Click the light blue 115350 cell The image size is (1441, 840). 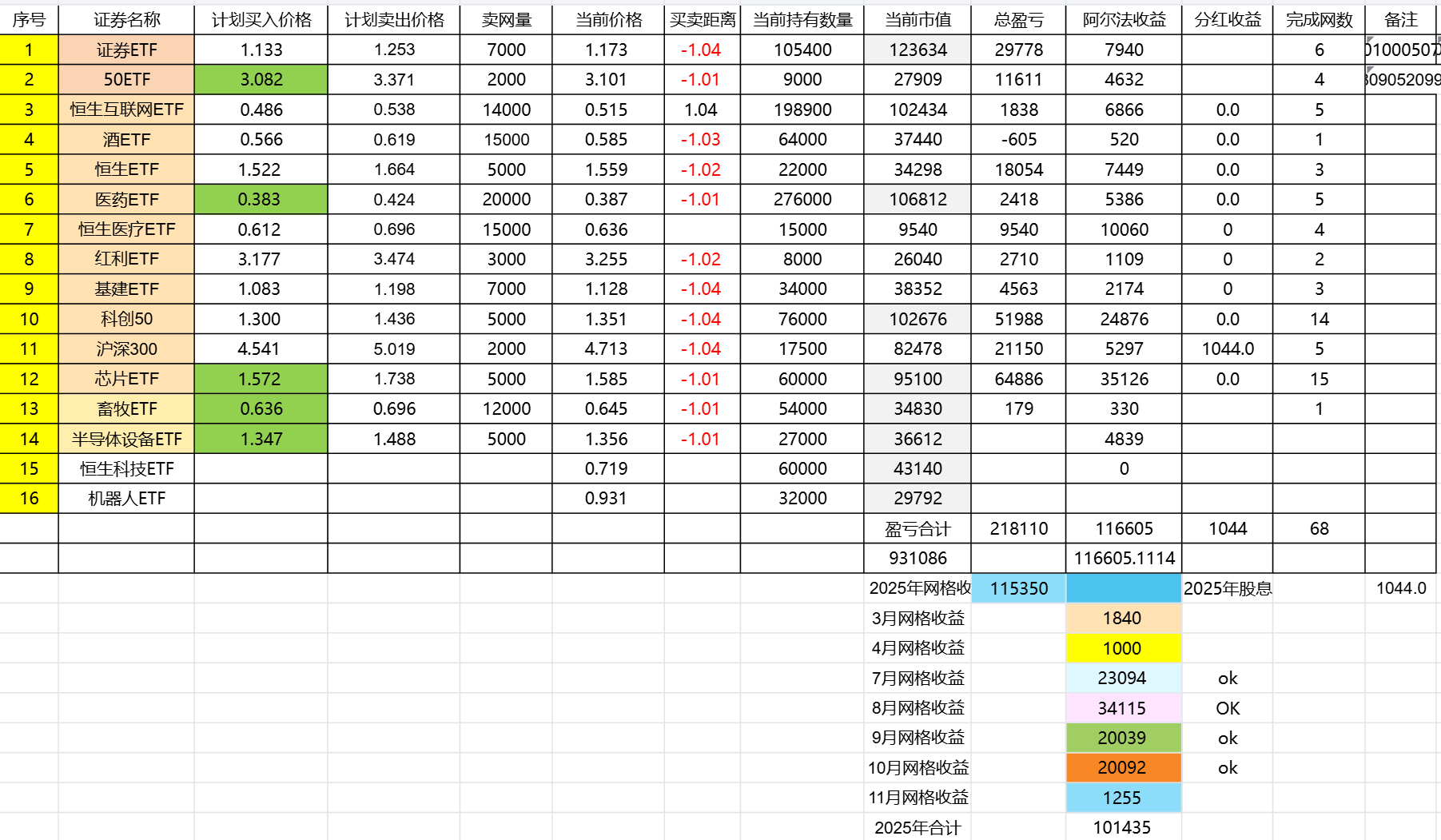pyautogui.click(x=1018, y=588)
